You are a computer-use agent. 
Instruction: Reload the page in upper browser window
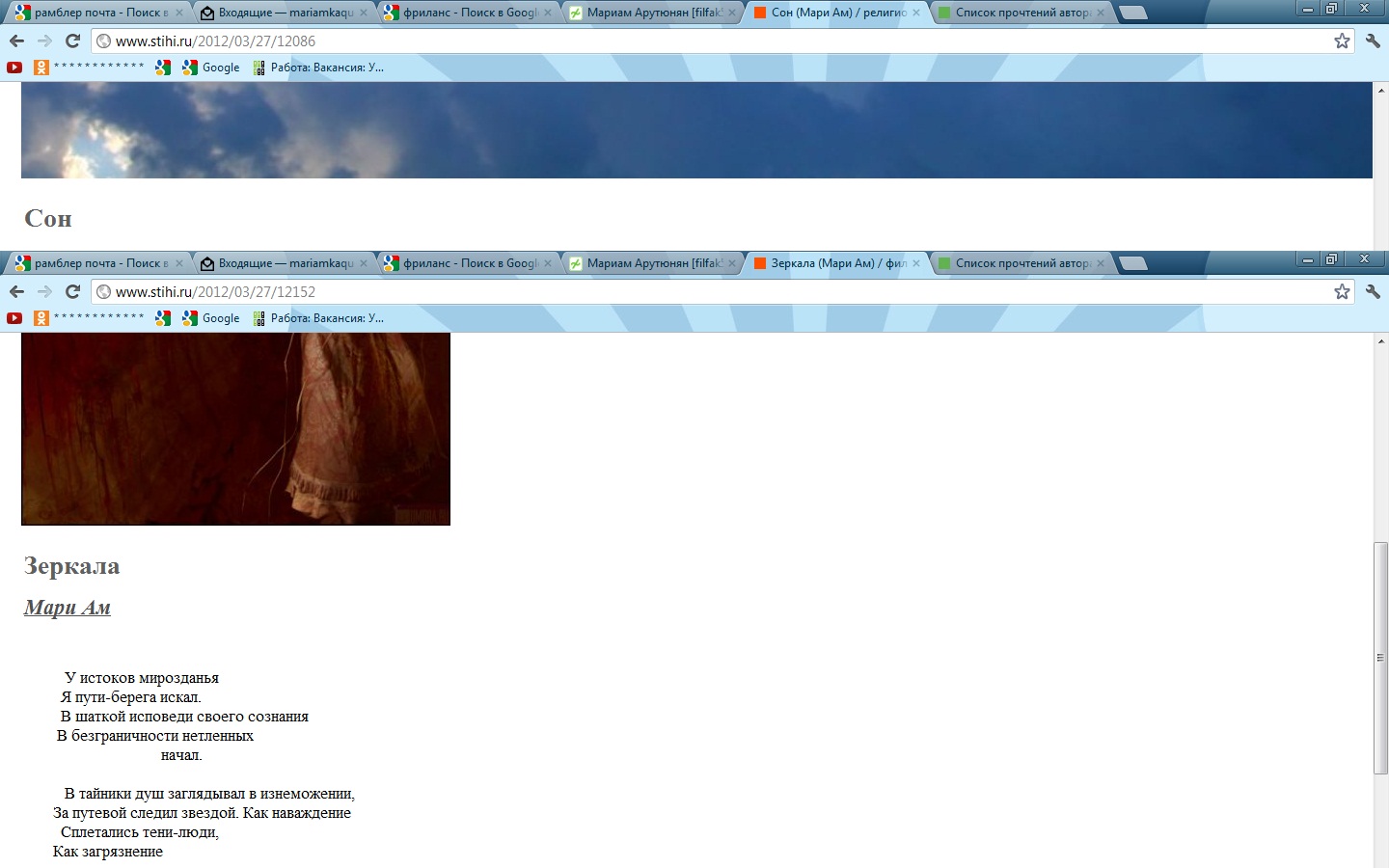72,41
